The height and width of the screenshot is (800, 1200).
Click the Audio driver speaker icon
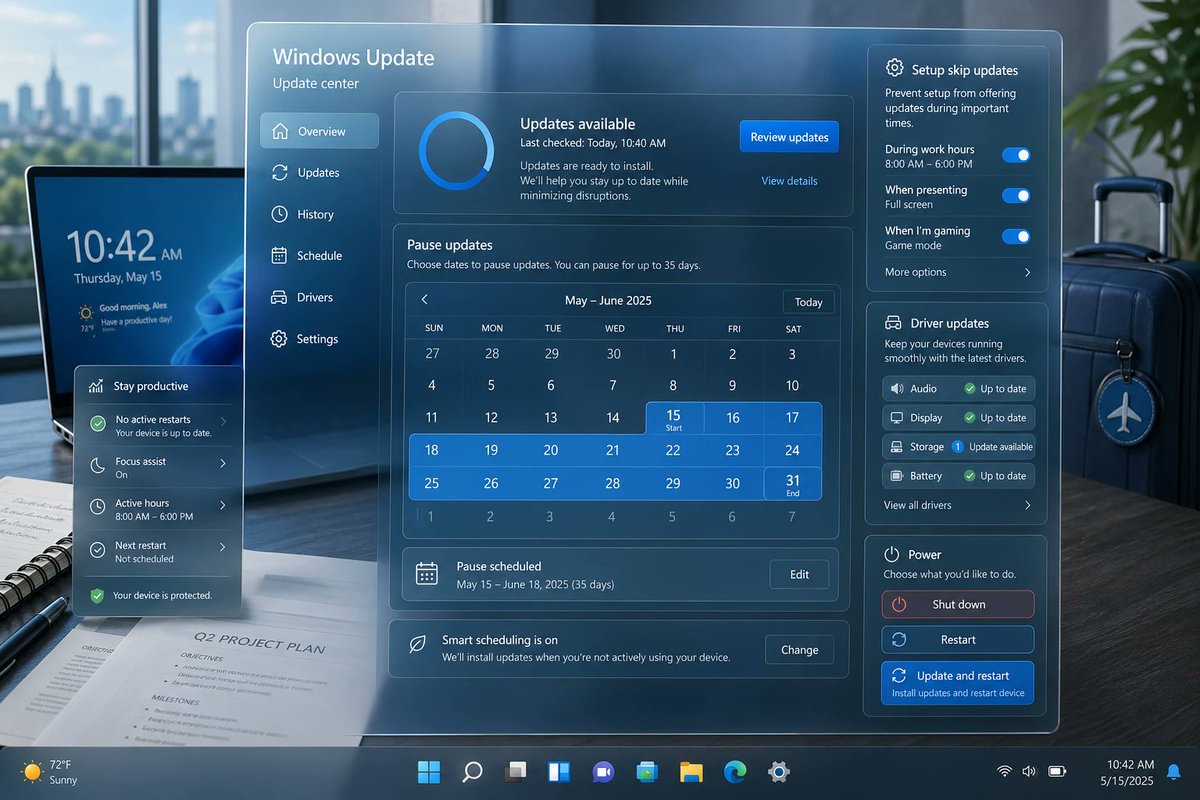tap(895, 388)
